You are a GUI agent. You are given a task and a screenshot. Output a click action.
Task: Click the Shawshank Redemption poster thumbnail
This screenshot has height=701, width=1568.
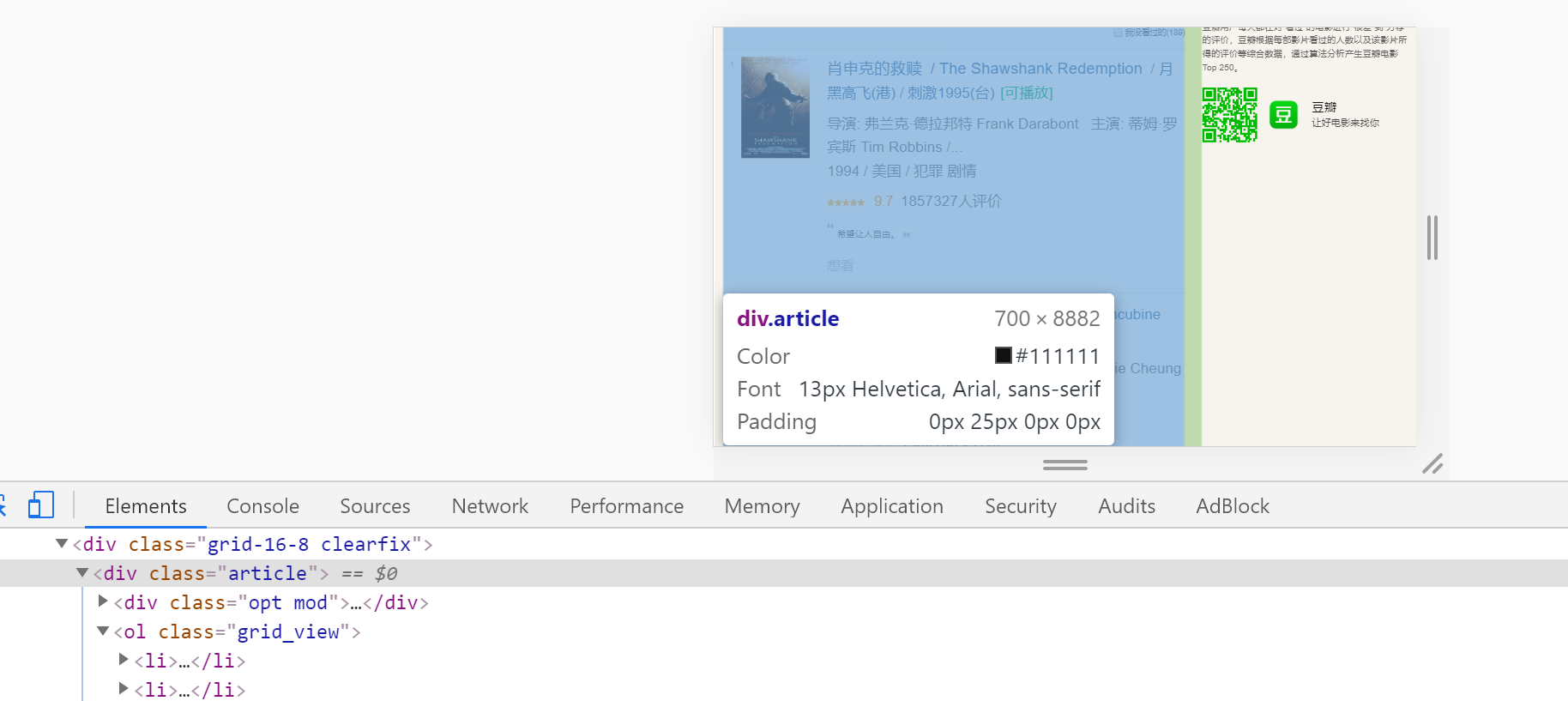[x=775, y=107]
